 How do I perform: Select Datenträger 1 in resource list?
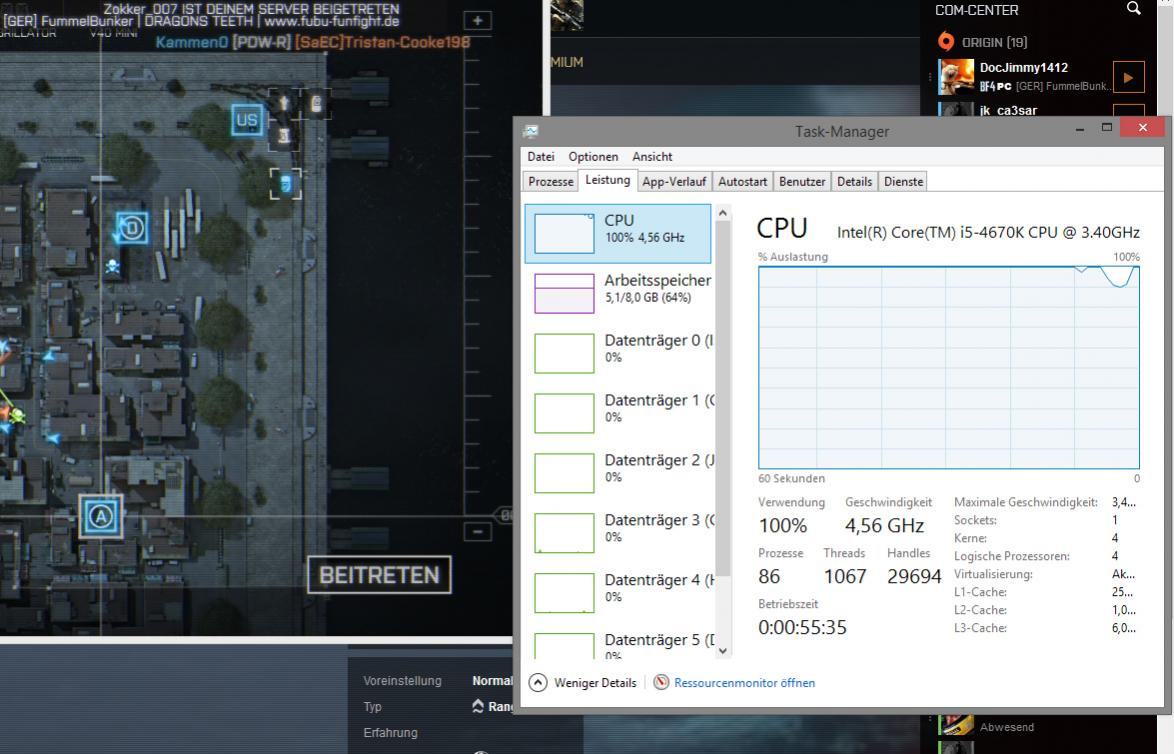(x=618, y=413)
